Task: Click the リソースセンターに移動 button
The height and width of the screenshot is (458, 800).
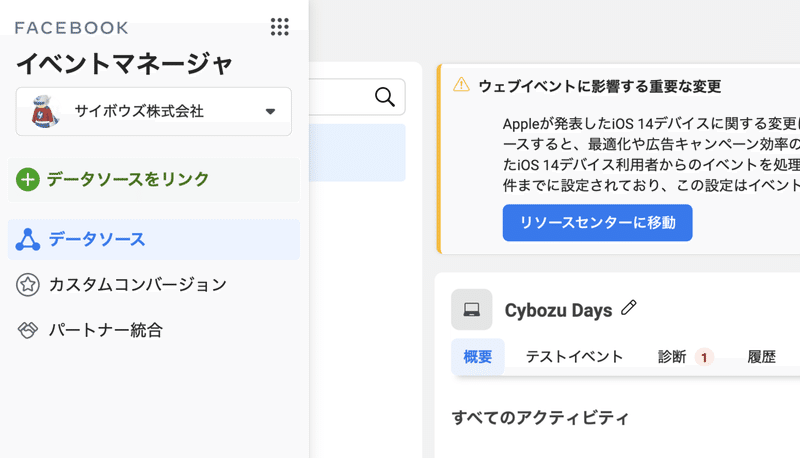Action: (x=597, y=223)
